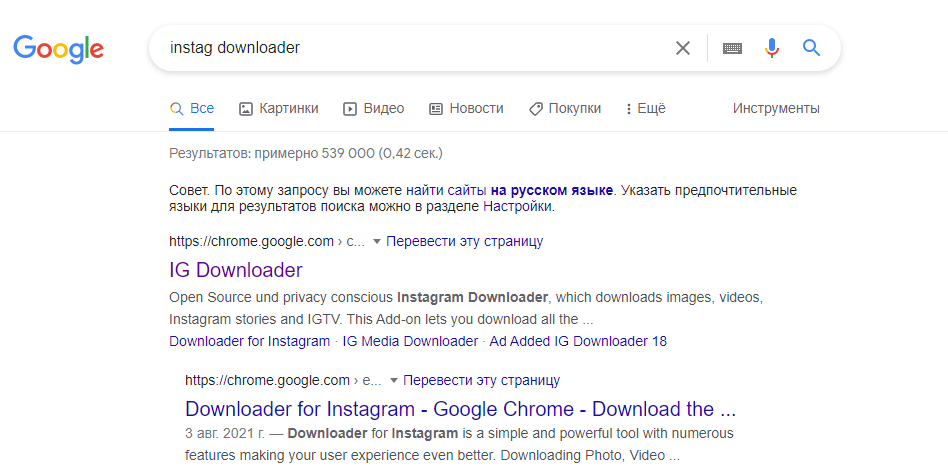This screenshot has height=469, width=948.
Task: Switch to the Картинки tab
Action: 279,109
